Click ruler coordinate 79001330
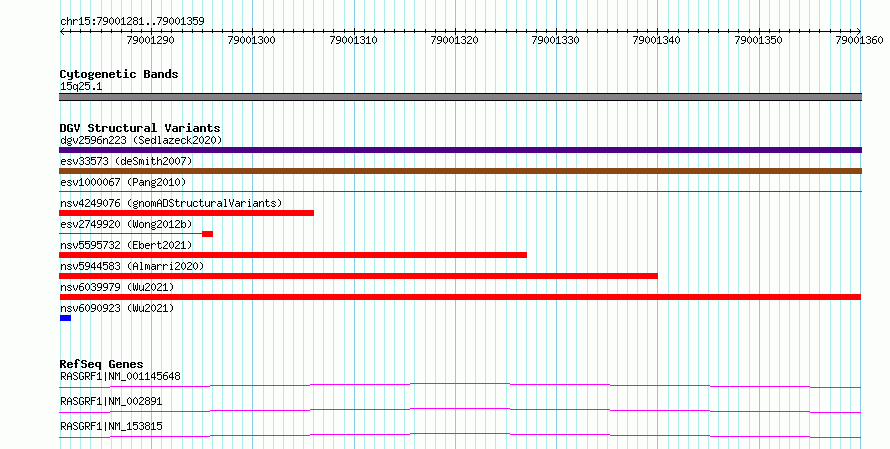890x449 pixels. 555,40
